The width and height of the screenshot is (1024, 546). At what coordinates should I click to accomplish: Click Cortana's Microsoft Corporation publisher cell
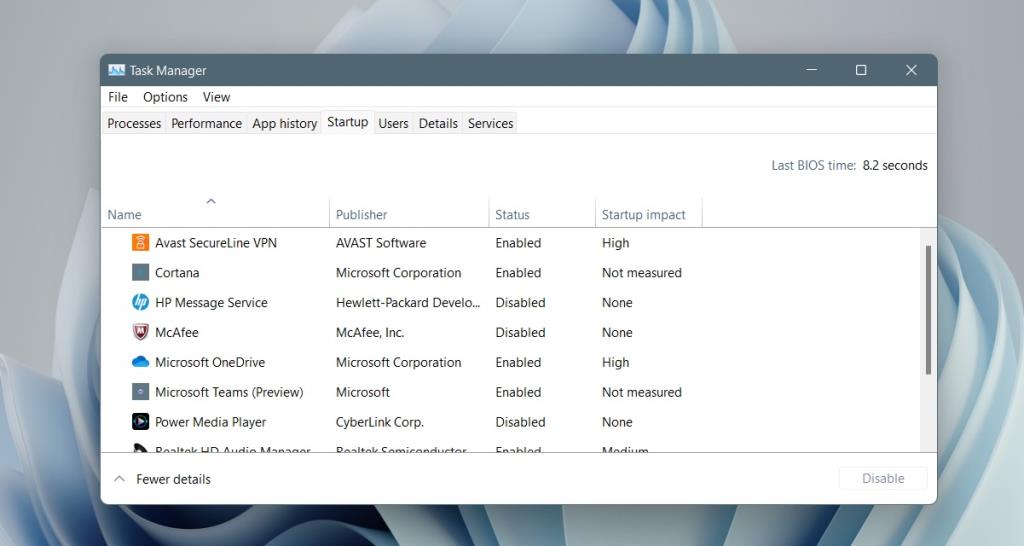[x=398, y=272]
